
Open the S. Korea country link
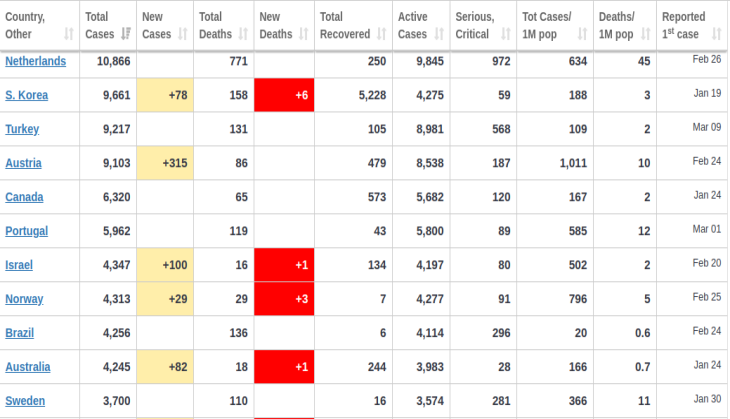pos(27,95)
